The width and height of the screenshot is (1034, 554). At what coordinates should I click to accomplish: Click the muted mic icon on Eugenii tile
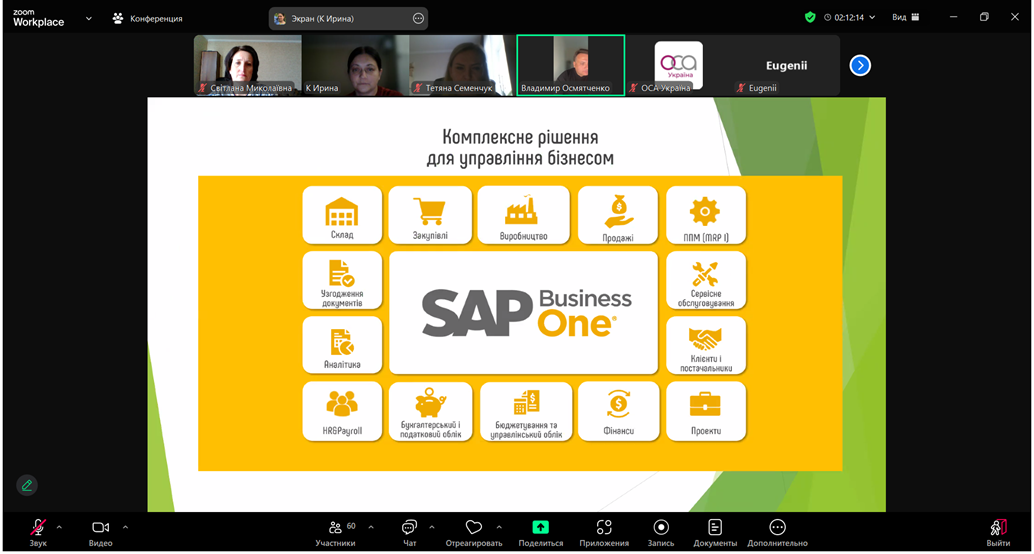pos(741,88)
